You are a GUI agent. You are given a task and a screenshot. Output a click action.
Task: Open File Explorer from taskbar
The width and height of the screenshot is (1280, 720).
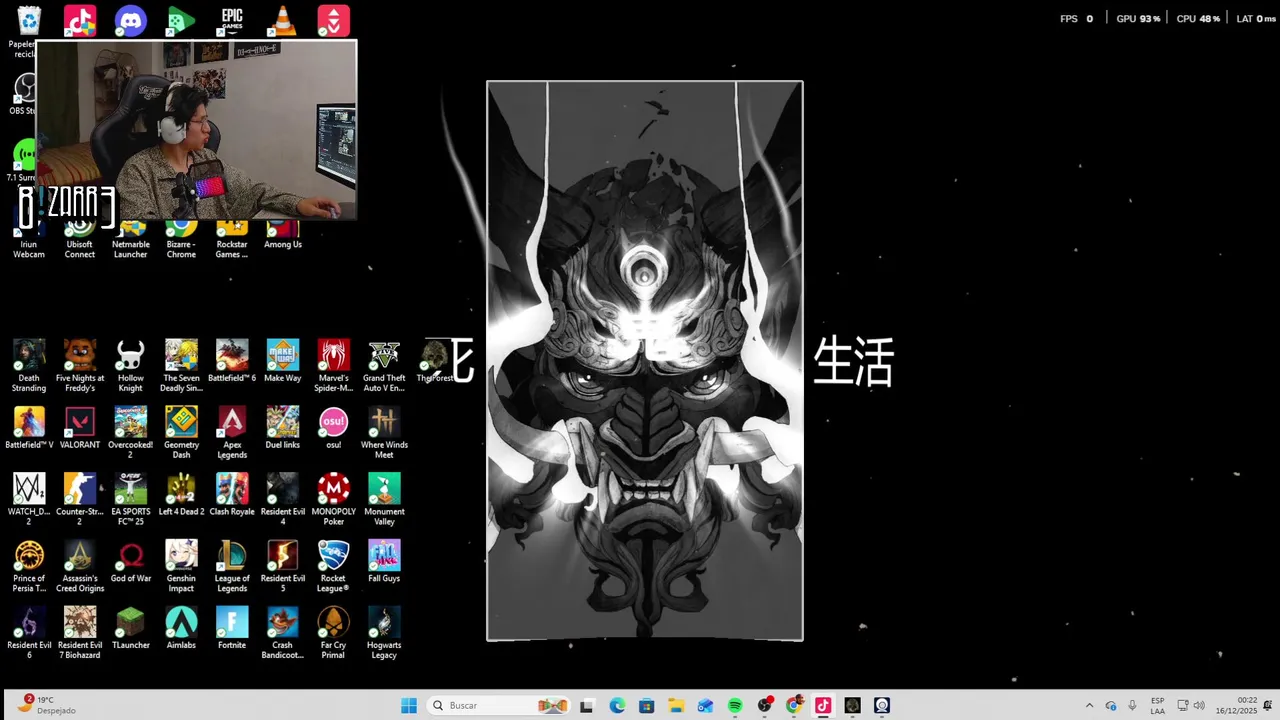click(676, 706)
